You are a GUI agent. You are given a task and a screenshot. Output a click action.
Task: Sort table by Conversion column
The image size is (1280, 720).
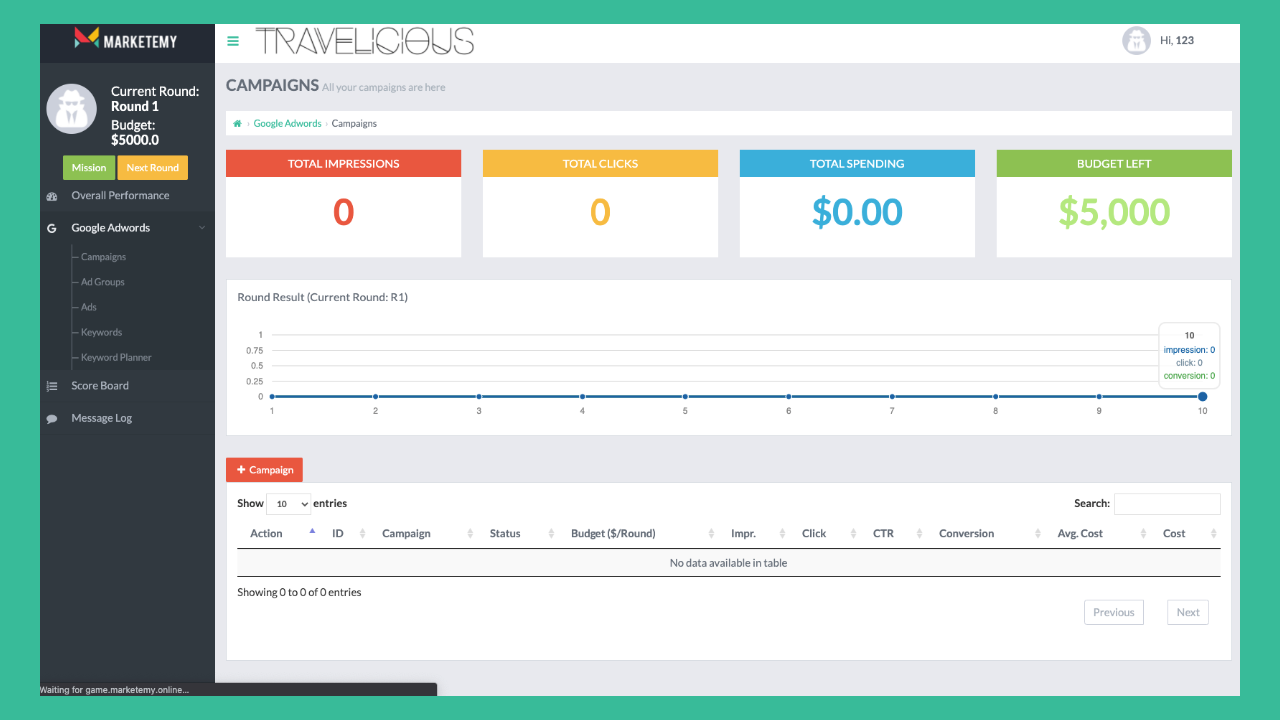[986, 534]
